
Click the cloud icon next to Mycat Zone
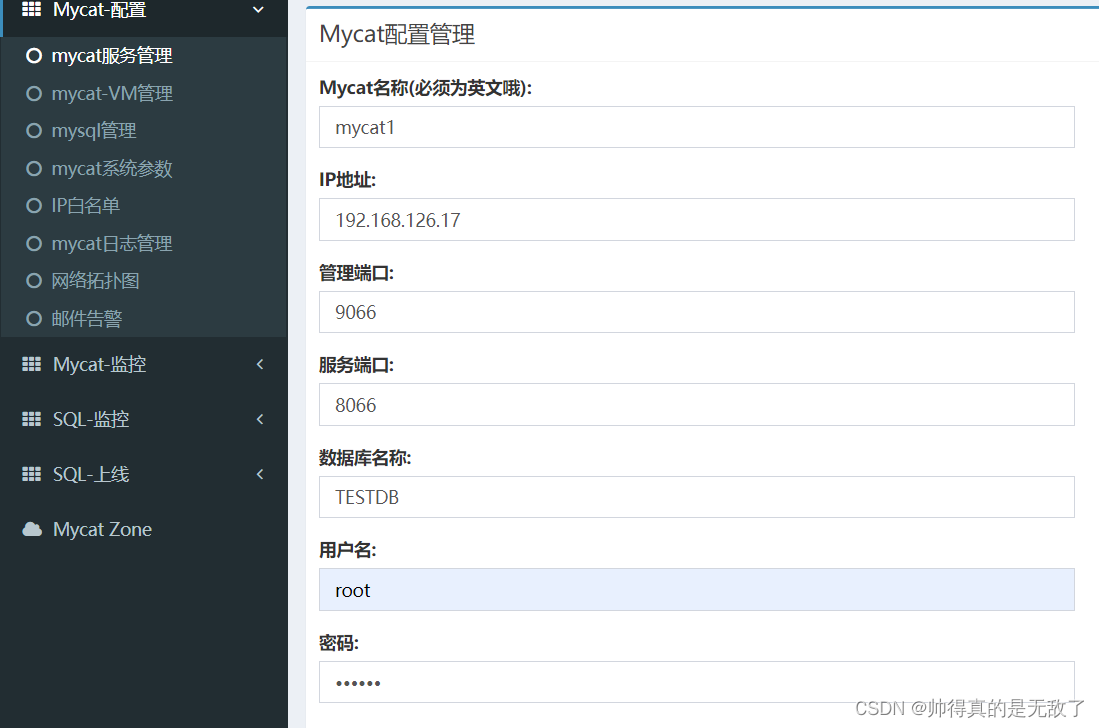pos(30,529)
